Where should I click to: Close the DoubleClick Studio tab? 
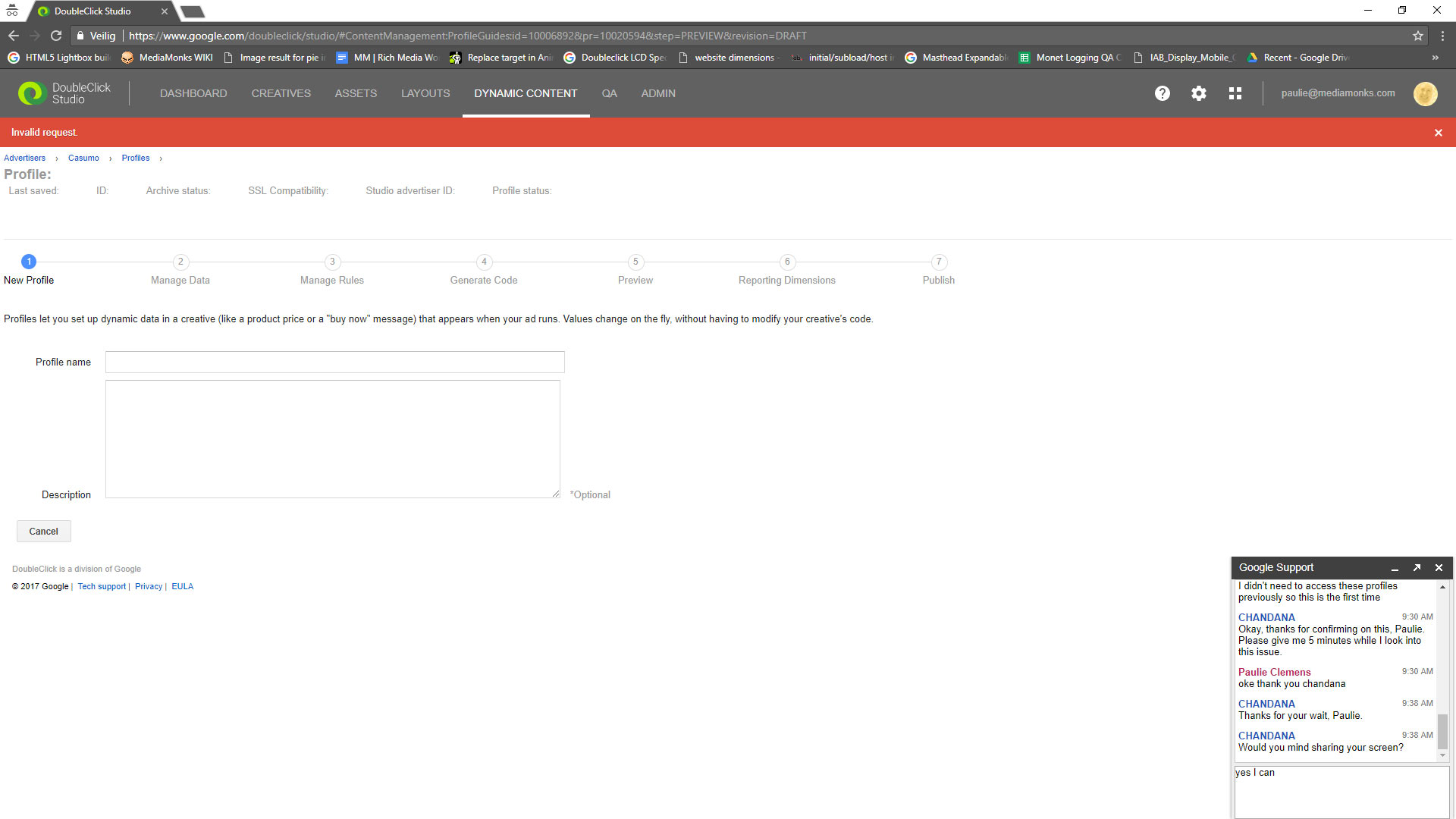(x=164, y=11)
